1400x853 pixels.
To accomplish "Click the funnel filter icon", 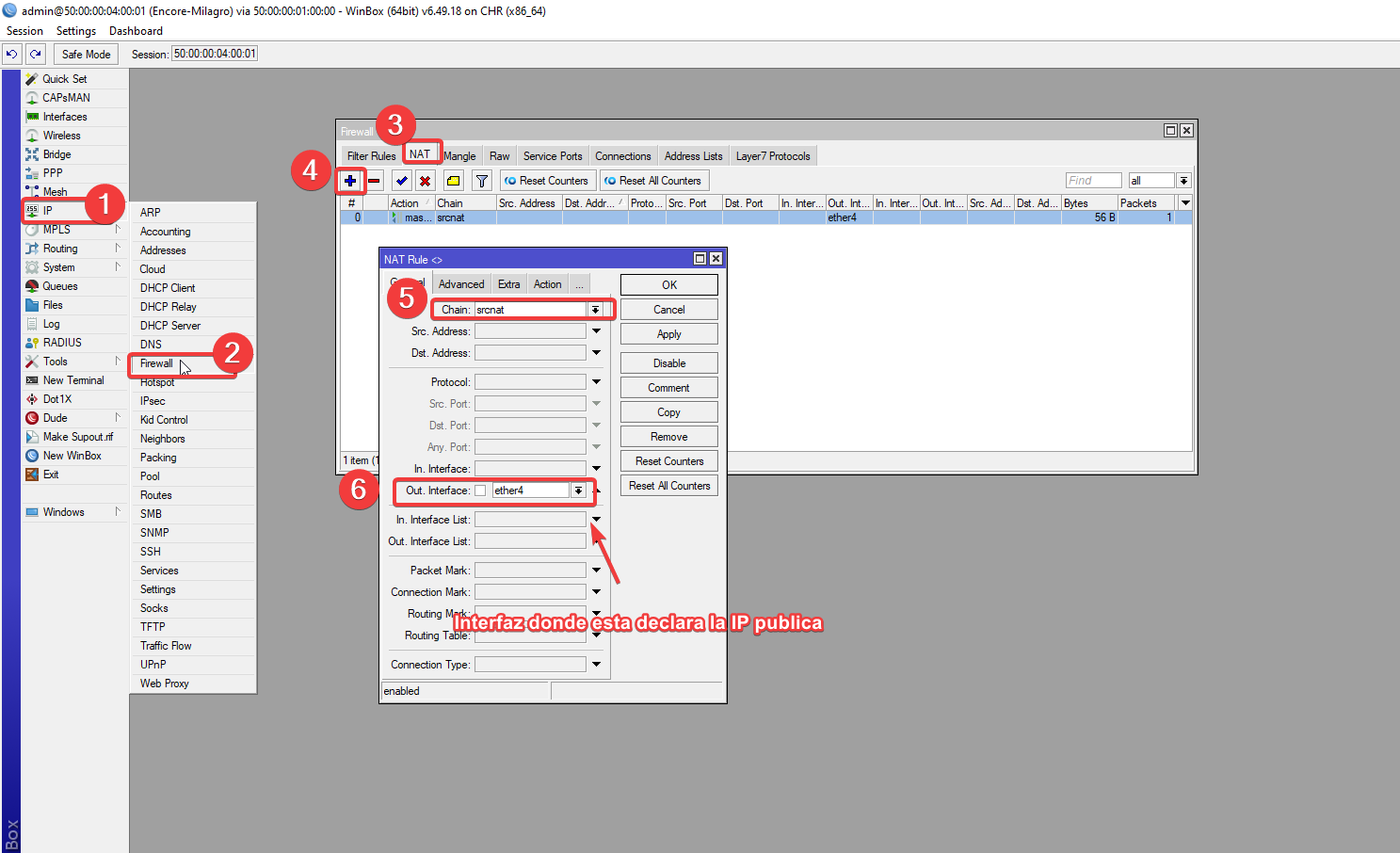I will point(482,181).
